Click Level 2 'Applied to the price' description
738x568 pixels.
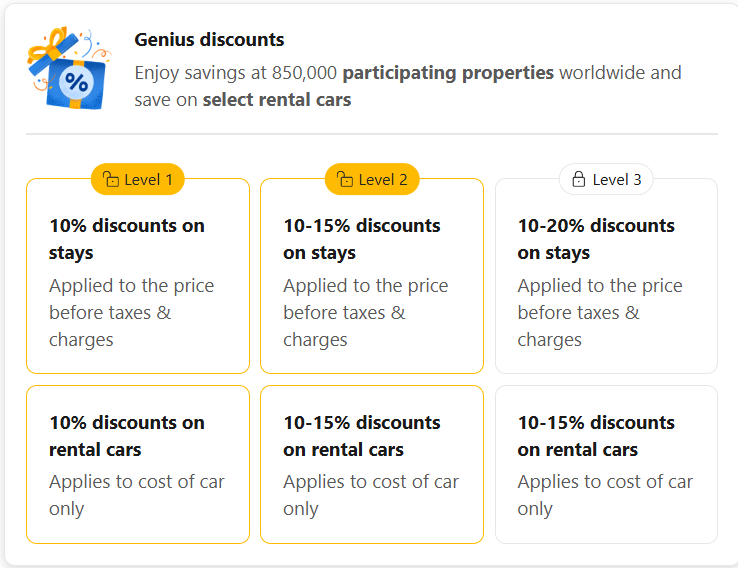pos(365,312)
